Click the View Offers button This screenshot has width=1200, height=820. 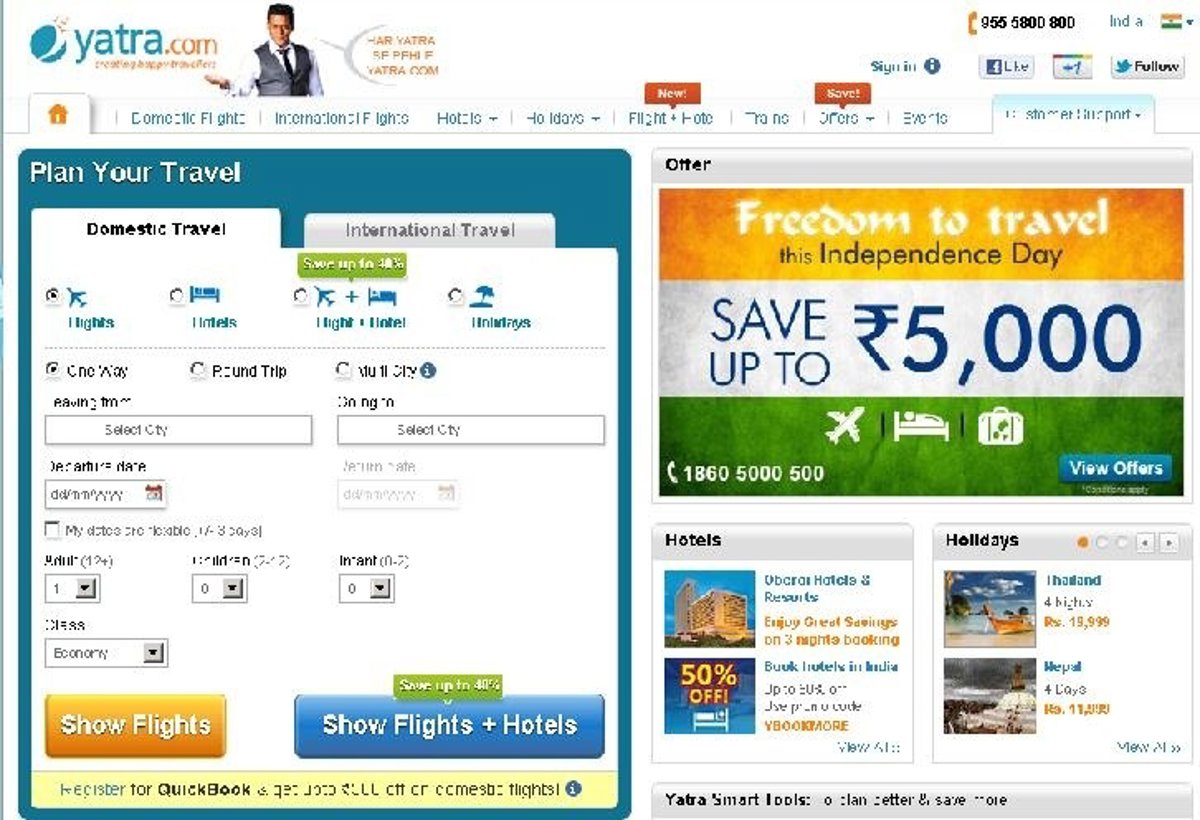coord(1115,468)
